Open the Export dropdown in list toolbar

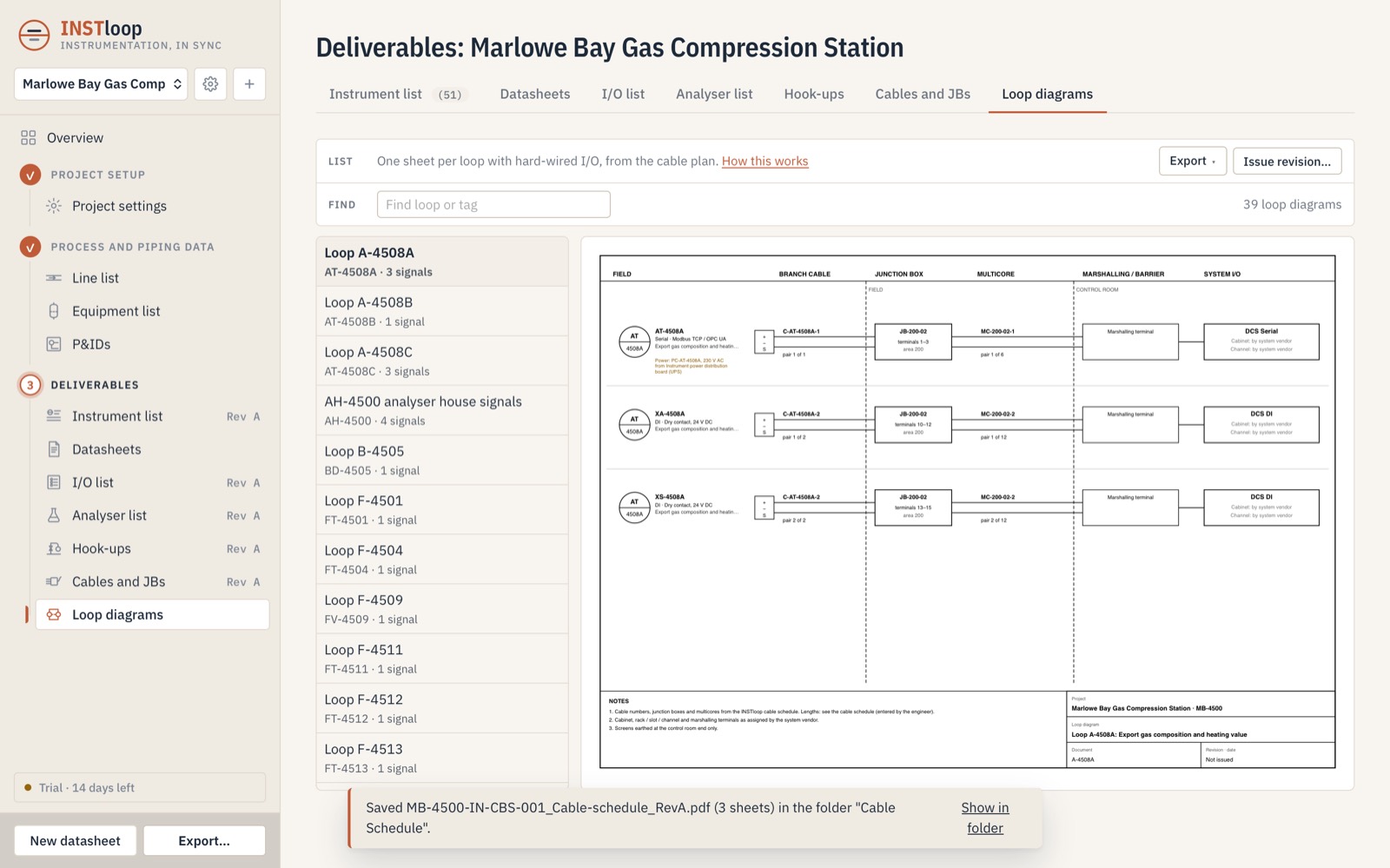[x=1193, y=161]
